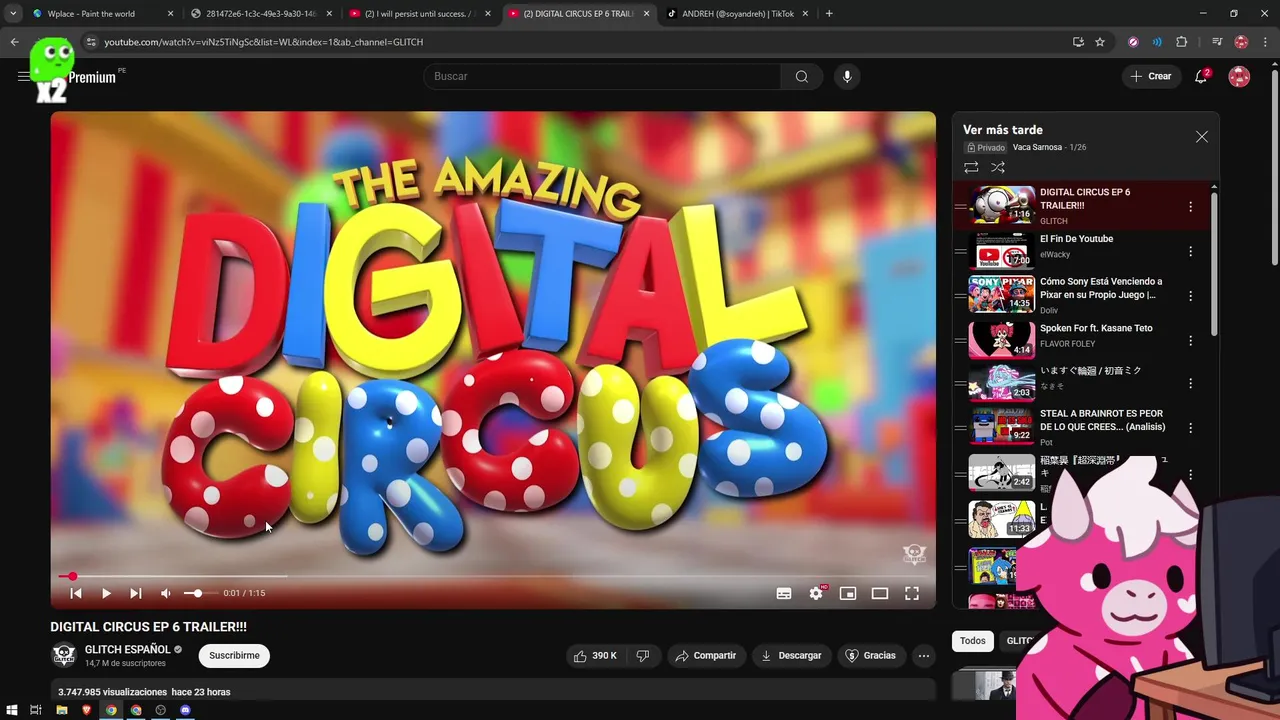This screenshot has width=1280, height=720.
Task: Switch to I will persist until success tab
Action: point(418,14)
